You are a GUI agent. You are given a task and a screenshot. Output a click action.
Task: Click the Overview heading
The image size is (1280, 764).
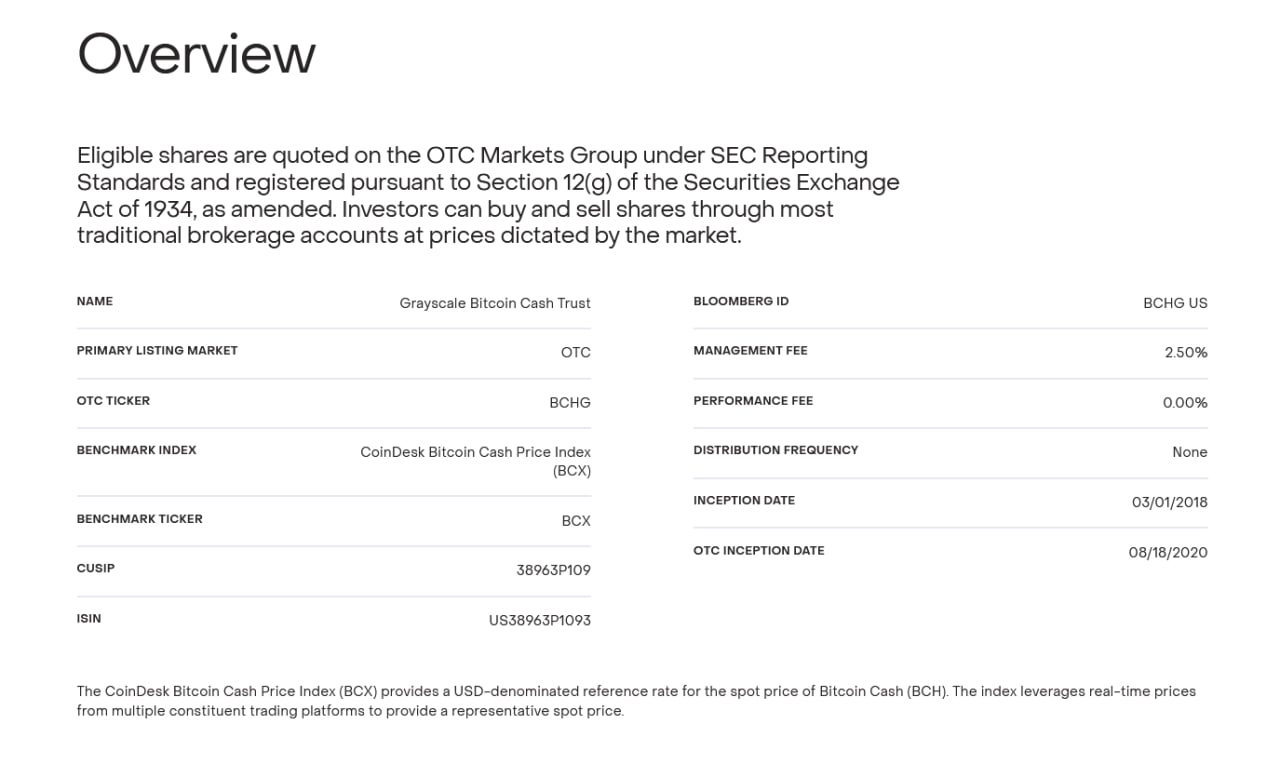click(x=197, y=54)
